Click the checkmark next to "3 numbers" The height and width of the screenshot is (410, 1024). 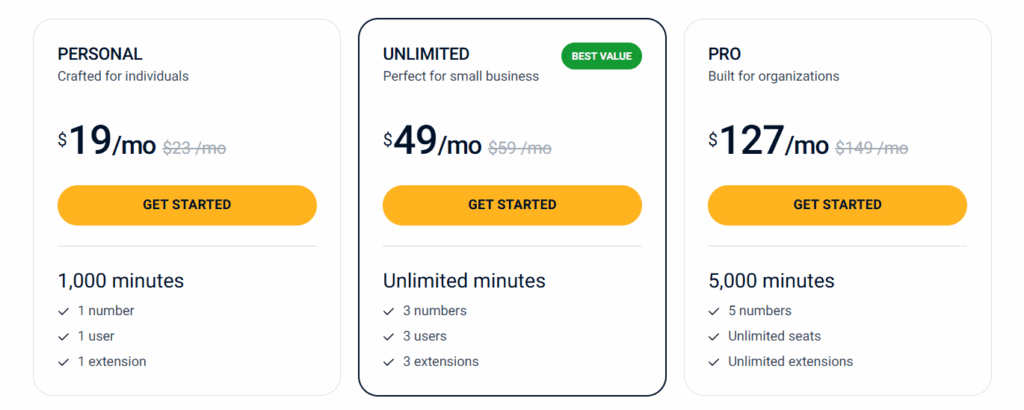389,311
